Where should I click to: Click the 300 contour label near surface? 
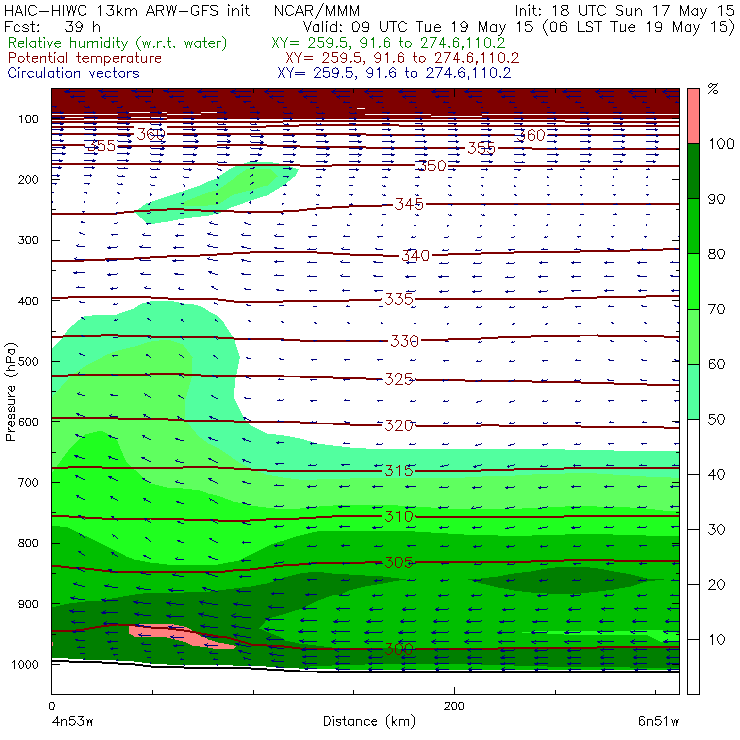[x=399, y=649]
